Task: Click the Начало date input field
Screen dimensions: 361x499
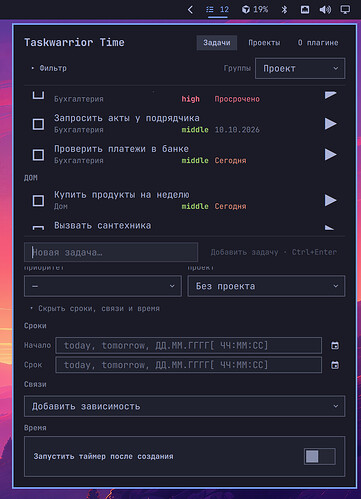Action: pyautogui.click(x=188, y=346)
